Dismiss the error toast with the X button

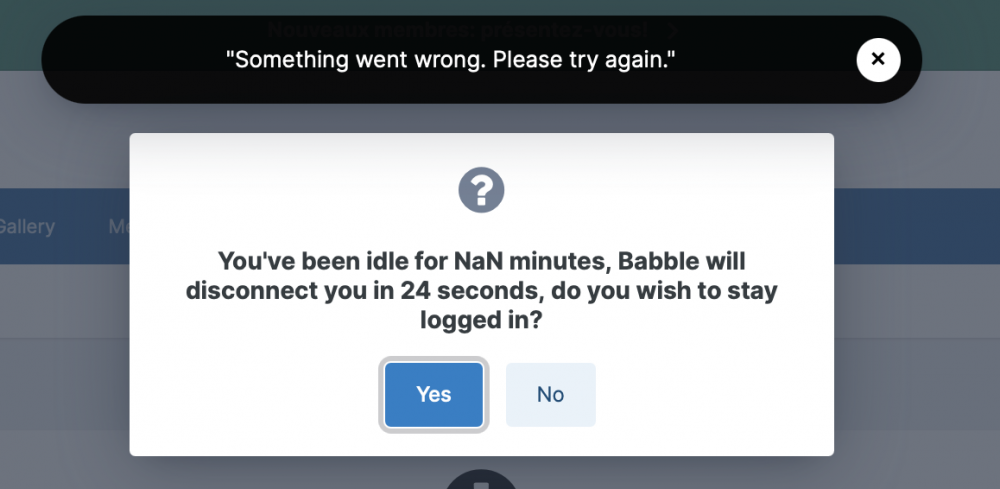[878, 60]
